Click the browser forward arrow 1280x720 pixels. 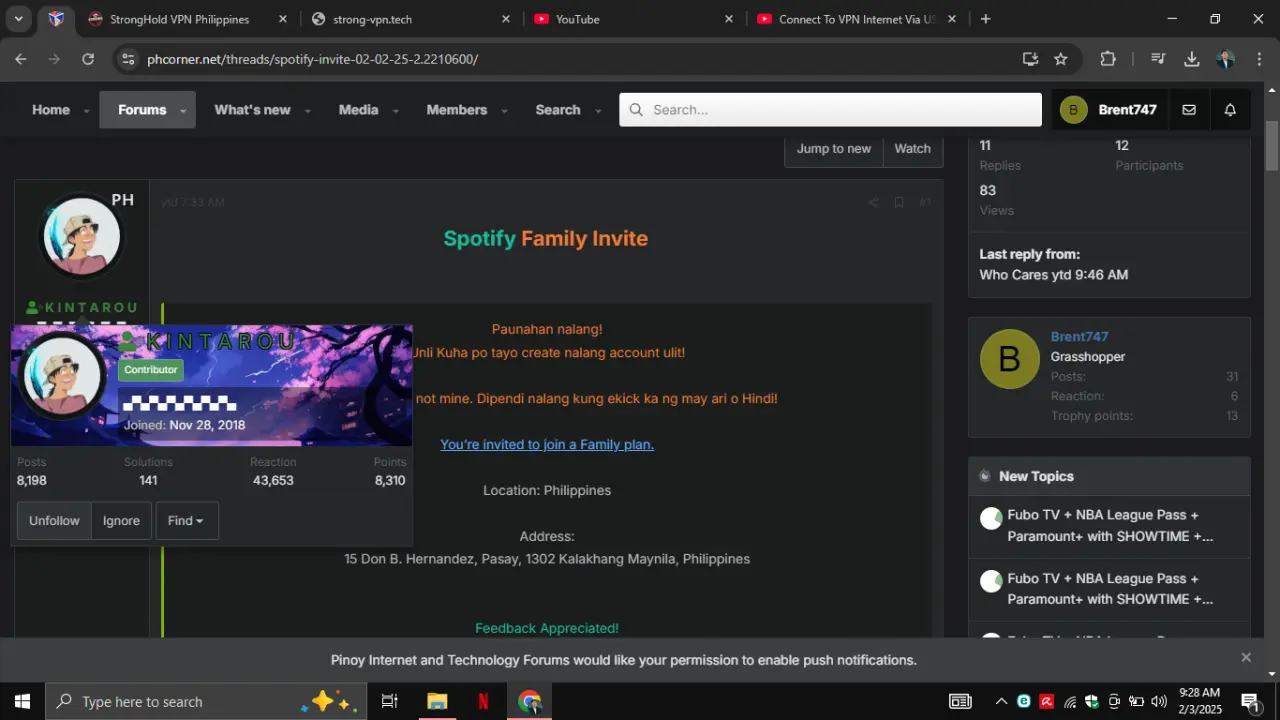click(54, 59)
